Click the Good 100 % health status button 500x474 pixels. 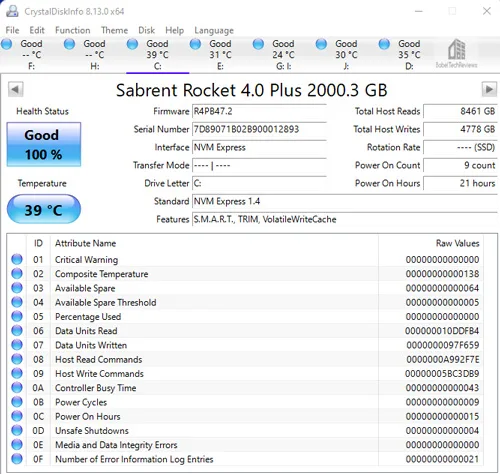[x=44, y=144]
